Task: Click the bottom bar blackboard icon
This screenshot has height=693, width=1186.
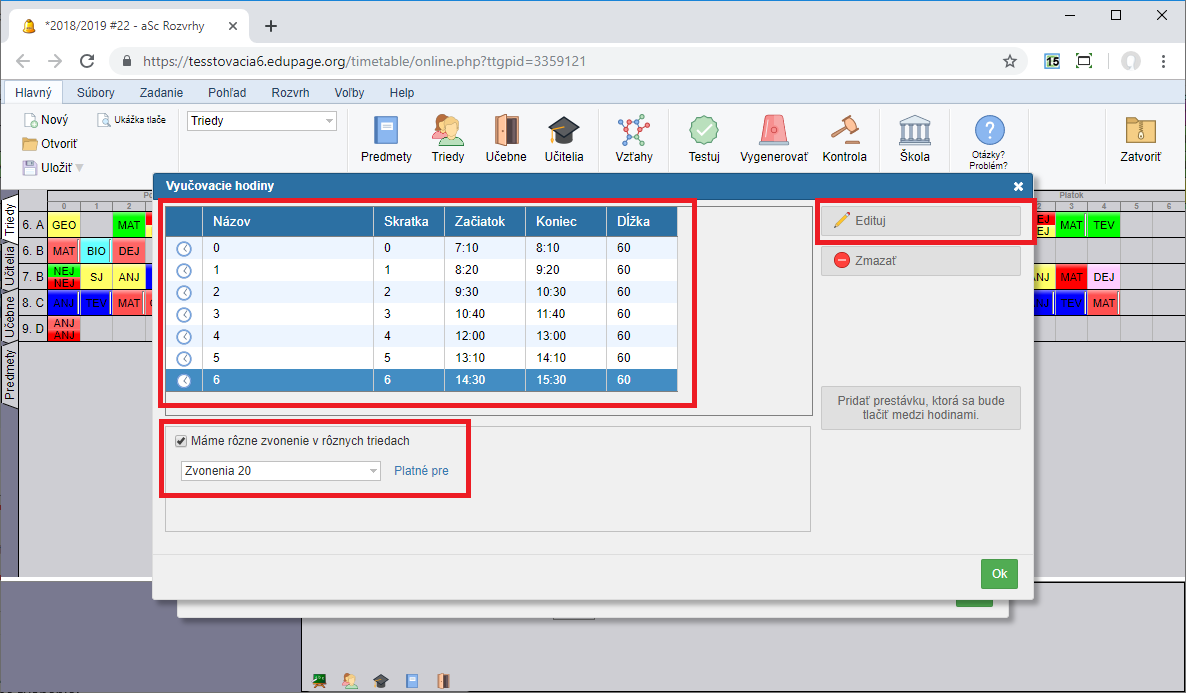Action: click(319, 681)
